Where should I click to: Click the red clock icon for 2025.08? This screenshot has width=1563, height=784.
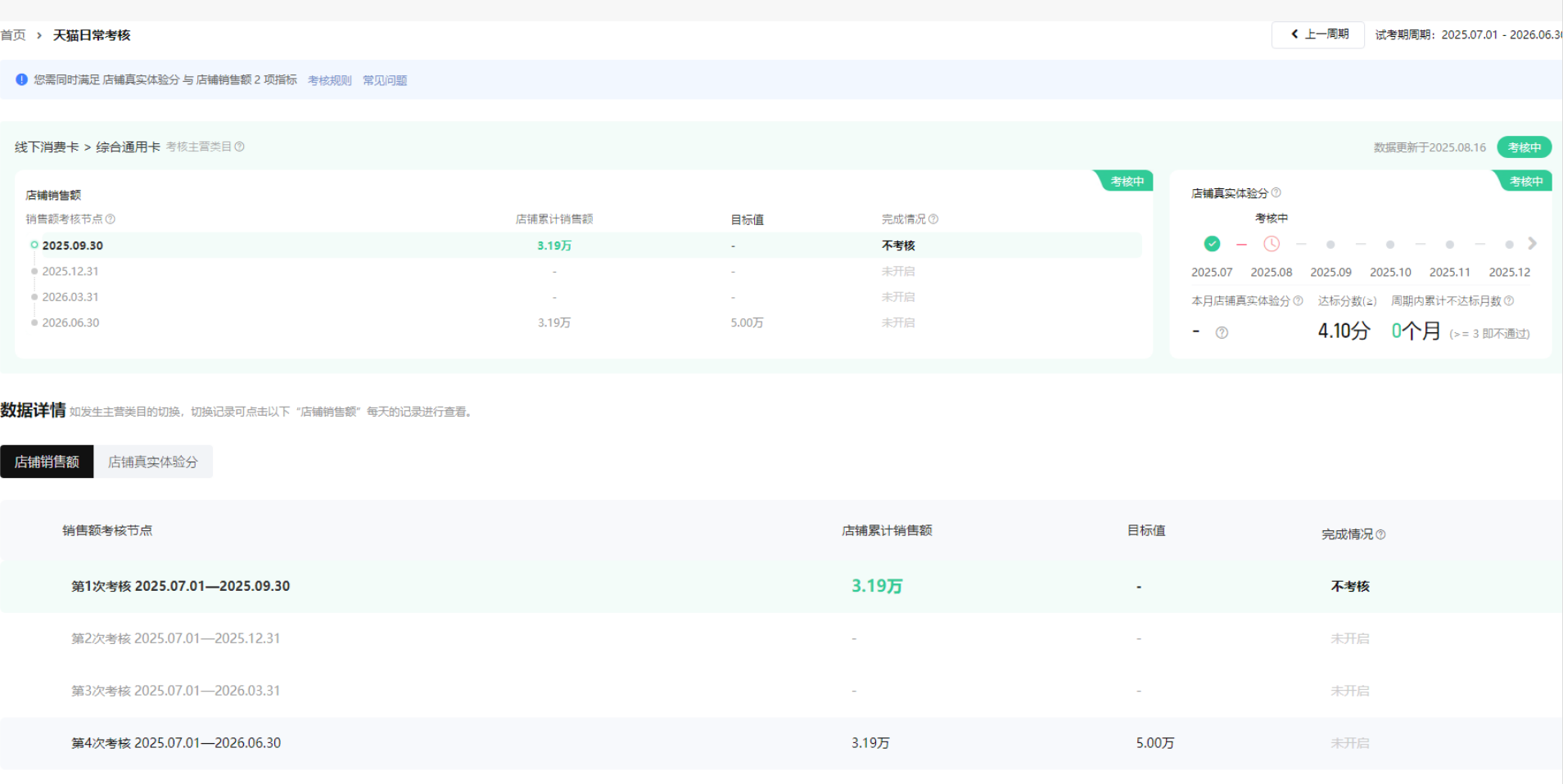tap(1272, 244)
